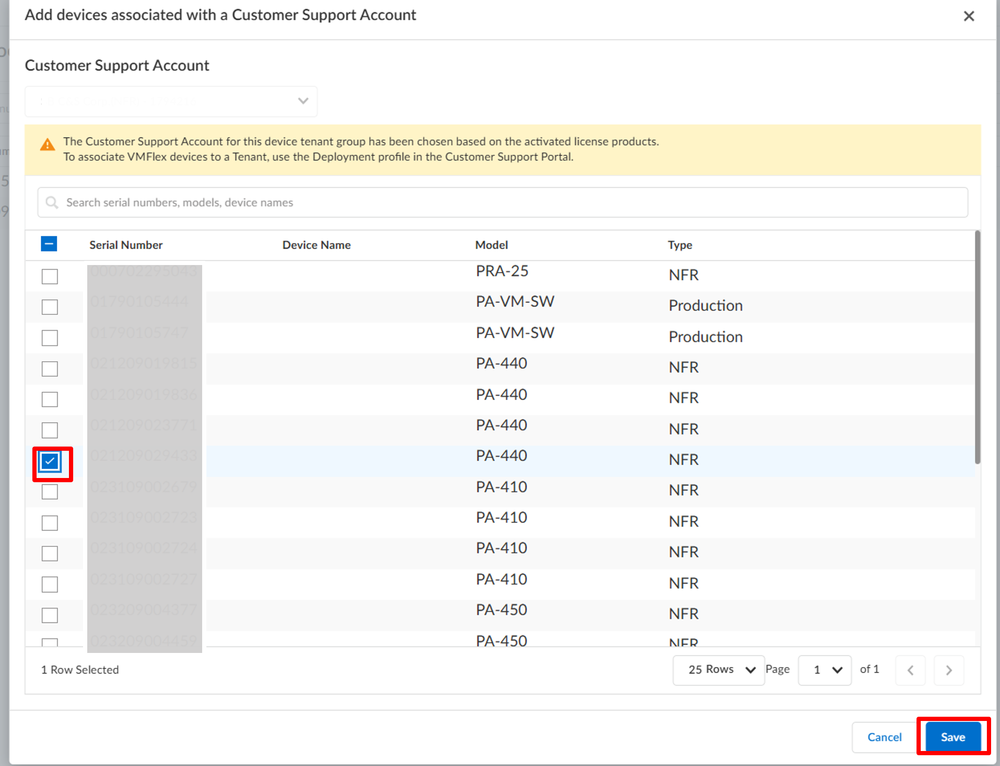Close the Add devices dialog with X

[x=968, y=16]
